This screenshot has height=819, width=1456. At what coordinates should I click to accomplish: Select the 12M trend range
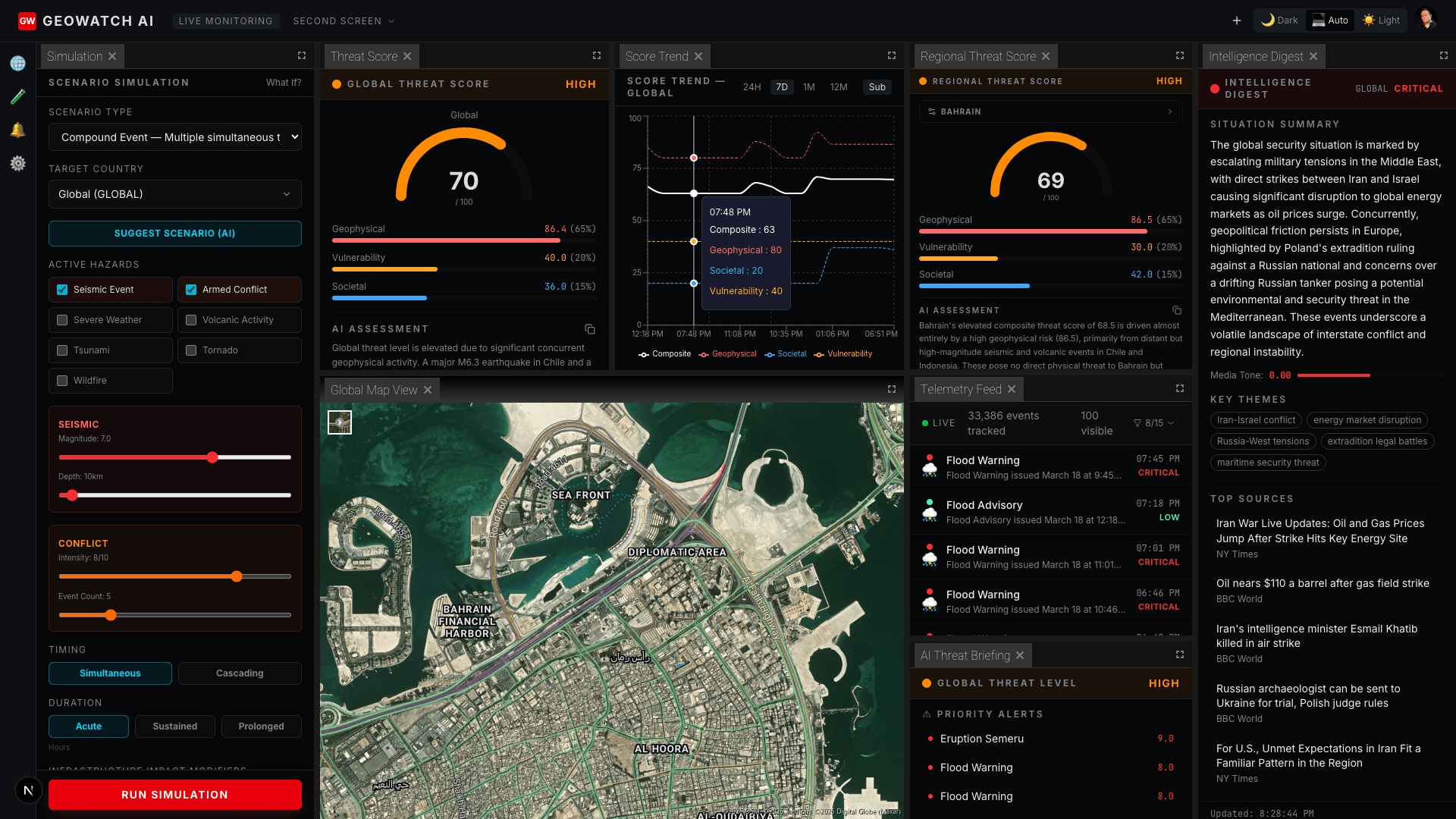pos(839,87)
